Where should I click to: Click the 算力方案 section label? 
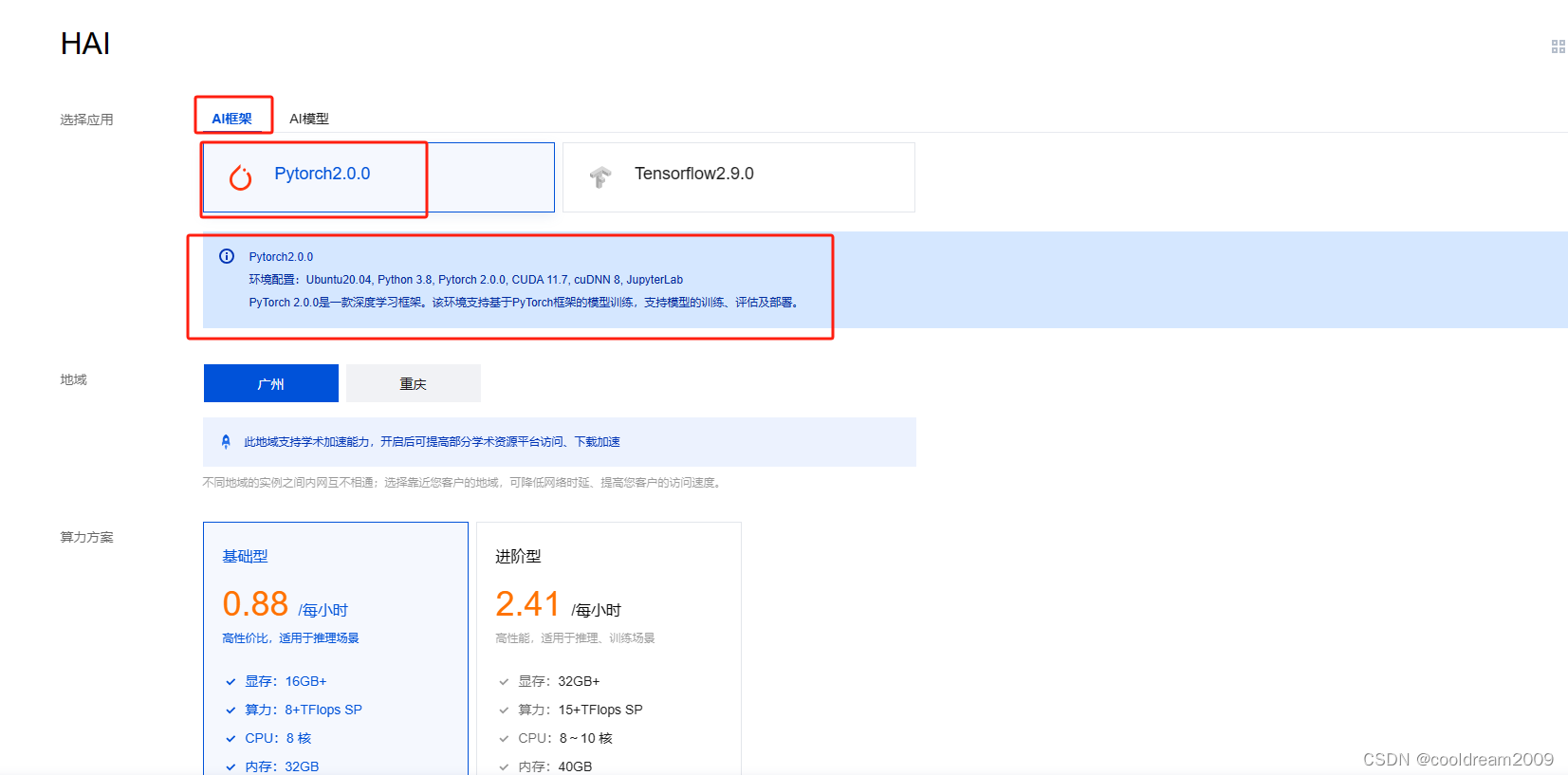(86, 537)
